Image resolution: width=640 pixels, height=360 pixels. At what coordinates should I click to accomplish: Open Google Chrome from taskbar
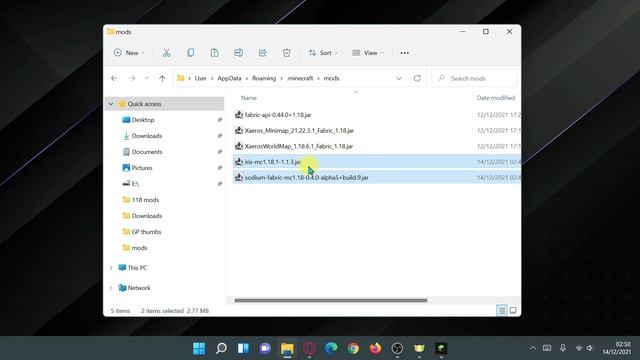point(353,348)
